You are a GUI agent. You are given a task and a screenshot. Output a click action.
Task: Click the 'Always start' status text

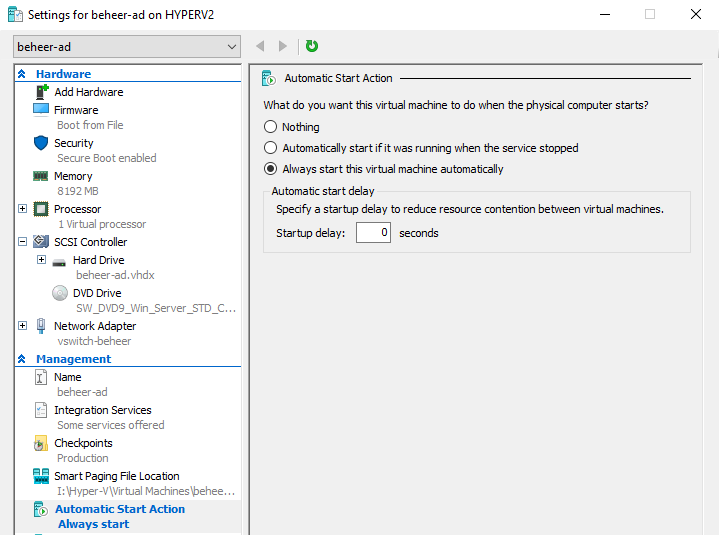tap(94, 524)
